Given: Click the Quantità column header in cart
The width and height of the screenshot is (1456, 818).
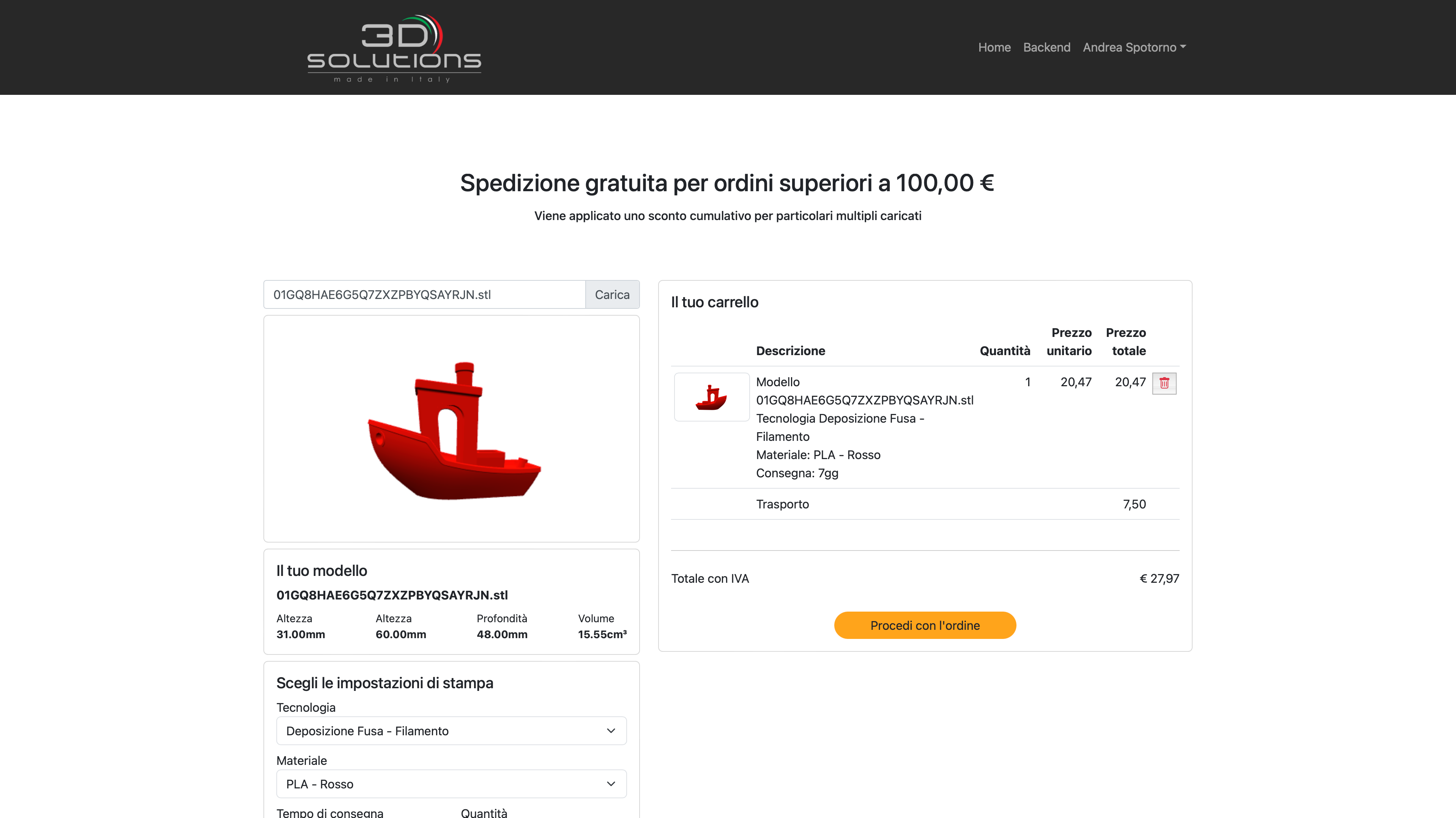Looking at the screenshot, I should coord(1004,351).
